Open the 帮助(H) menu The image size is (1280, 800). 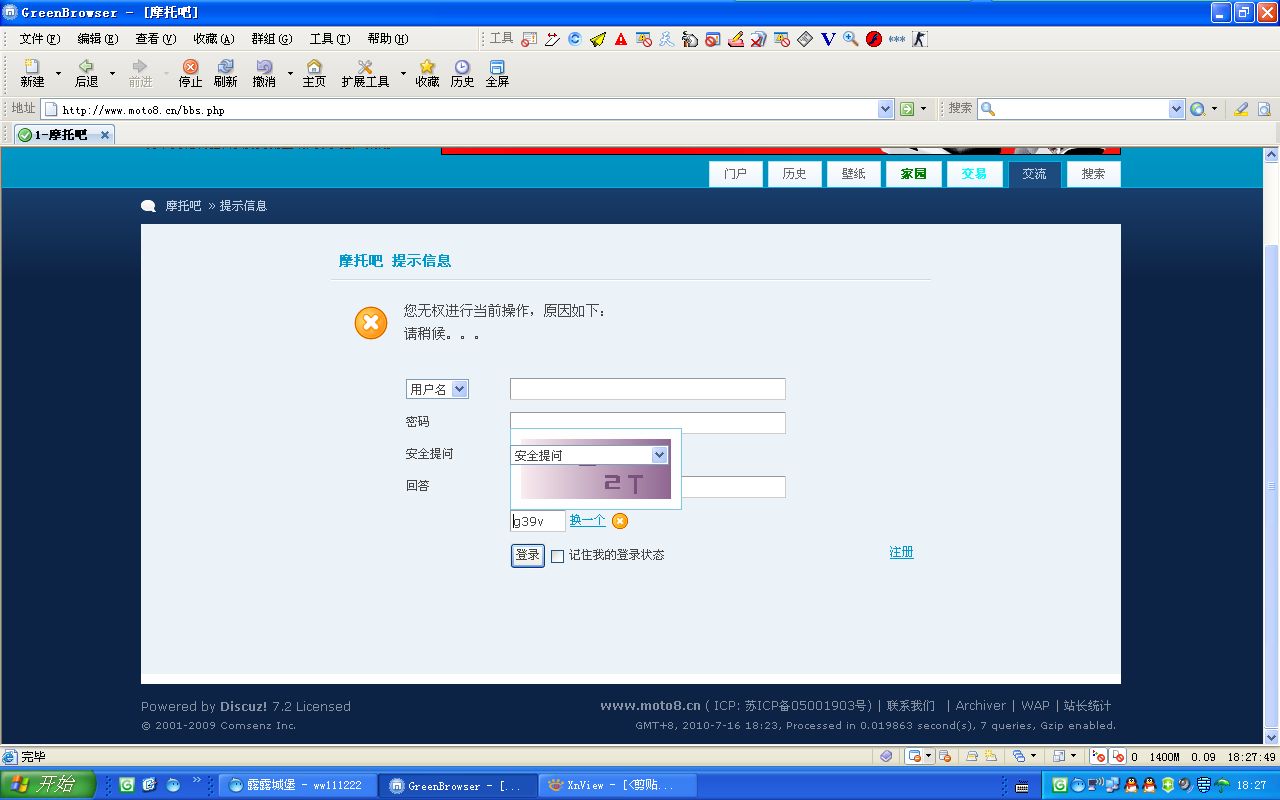387,39
